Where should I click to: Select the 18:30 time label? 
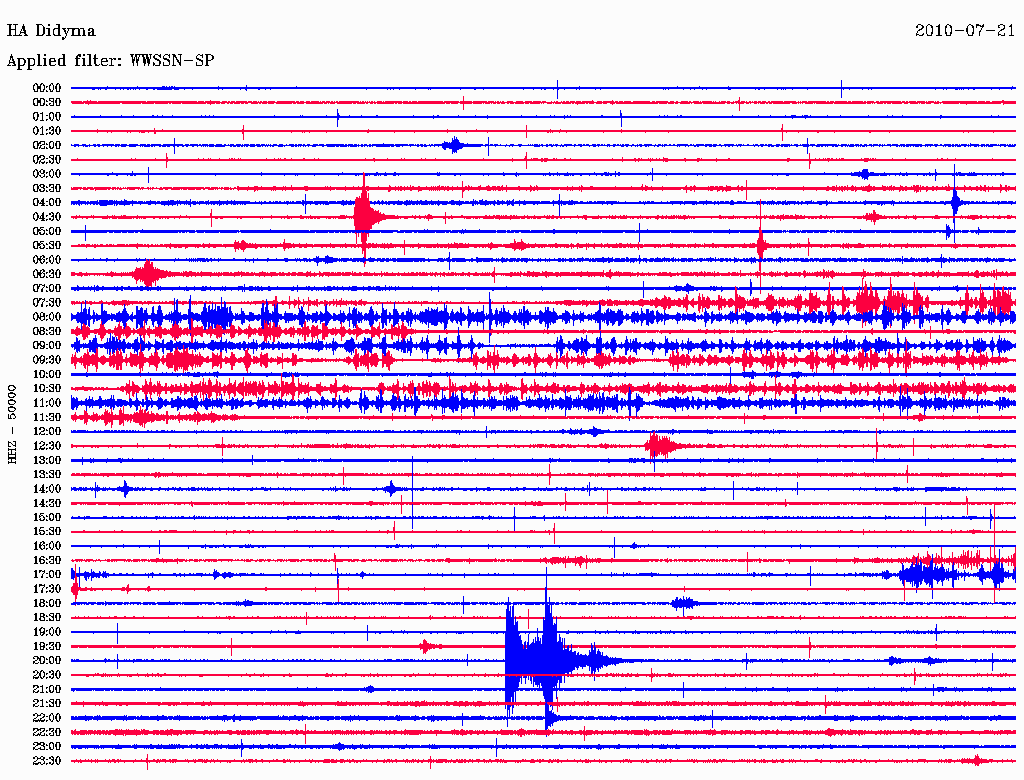point(46,618)
